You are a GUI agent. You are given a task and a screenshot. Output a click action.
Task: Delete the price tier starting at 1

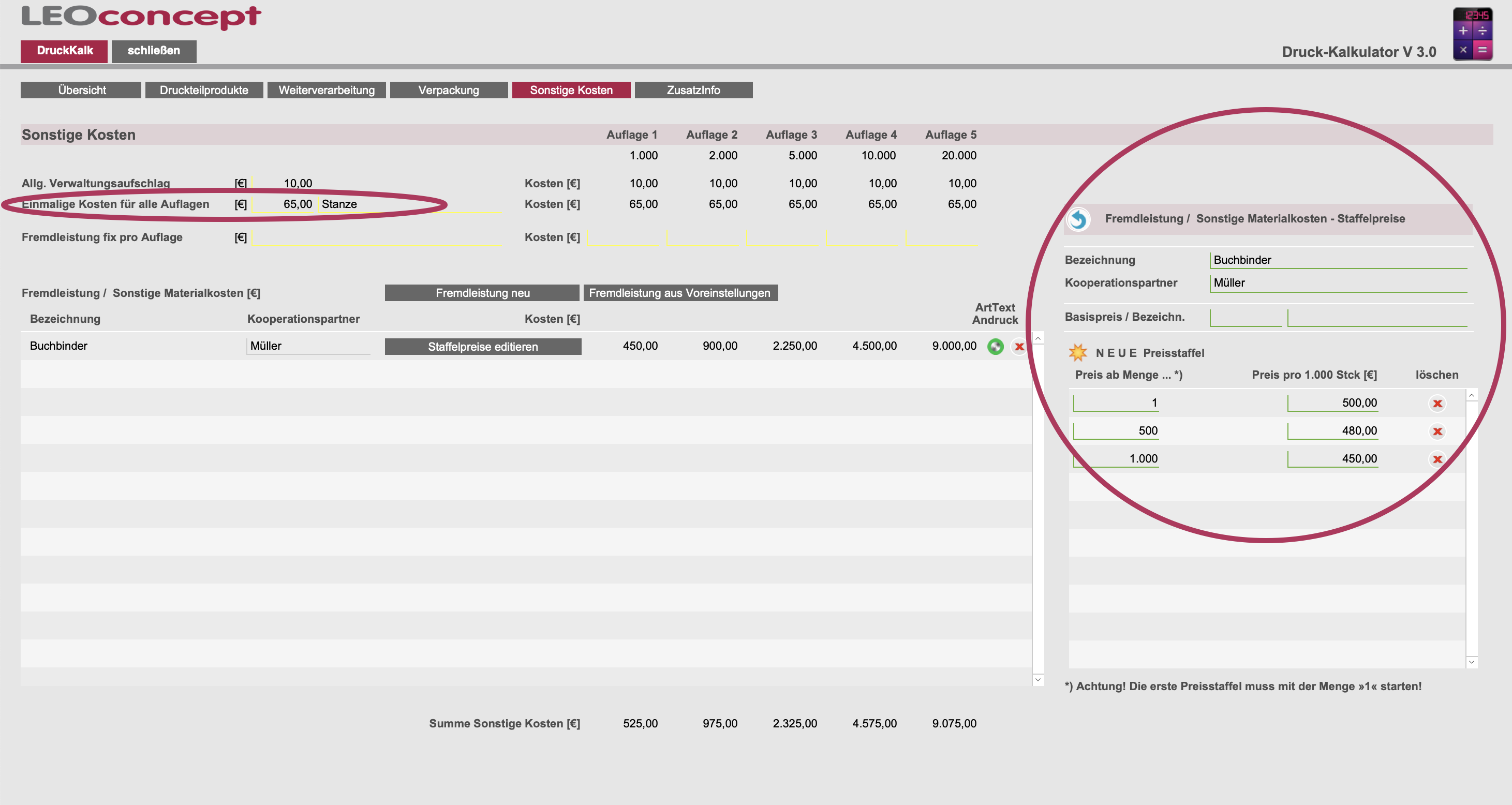(x=1437, y=404)
